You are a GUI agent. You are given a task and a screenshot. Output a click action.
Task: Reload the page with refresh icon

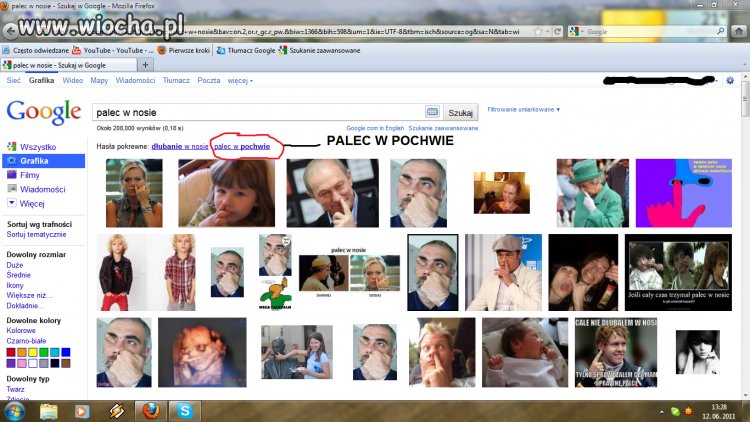[x=557, y=32]
